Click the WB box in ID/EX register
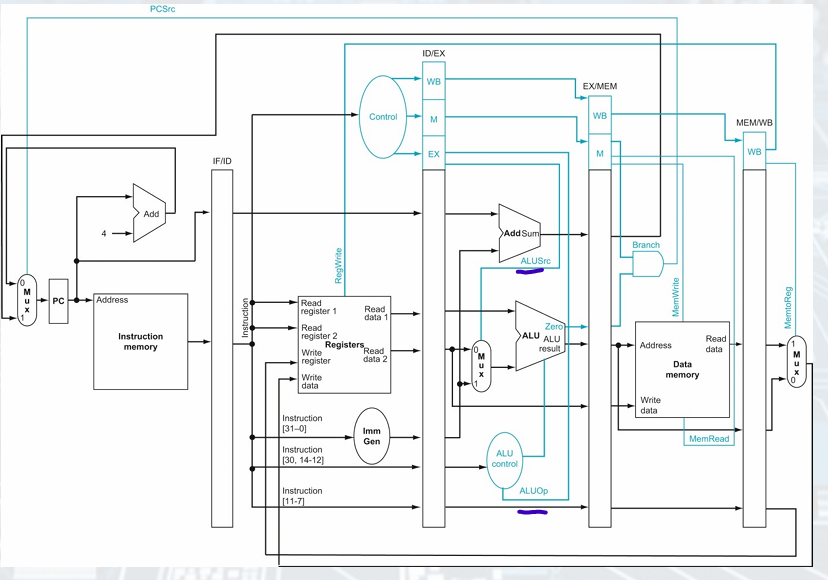Viewport: 828px width, 580px height. (x=434, y=81)
